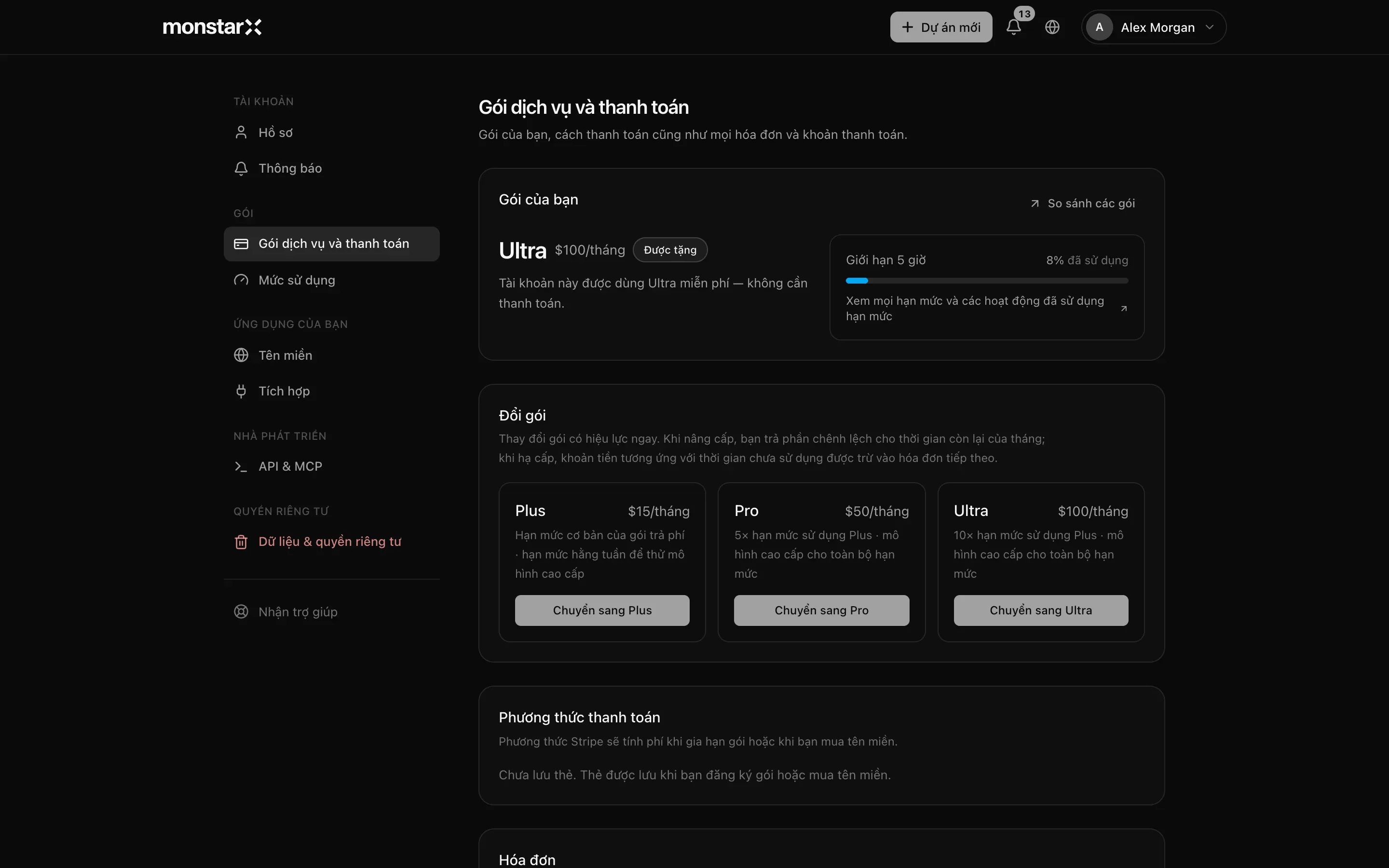
Task: Click Chuyển sang Ultra button
Action: 1041,610
